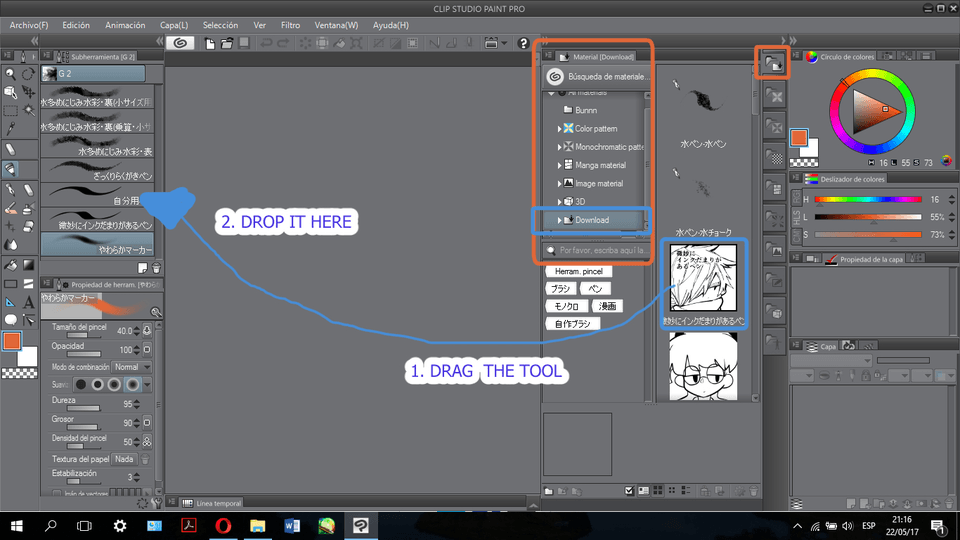Toggle the checkbox icon below material list
Screen dimensions: 960x540
click(627, 490)
